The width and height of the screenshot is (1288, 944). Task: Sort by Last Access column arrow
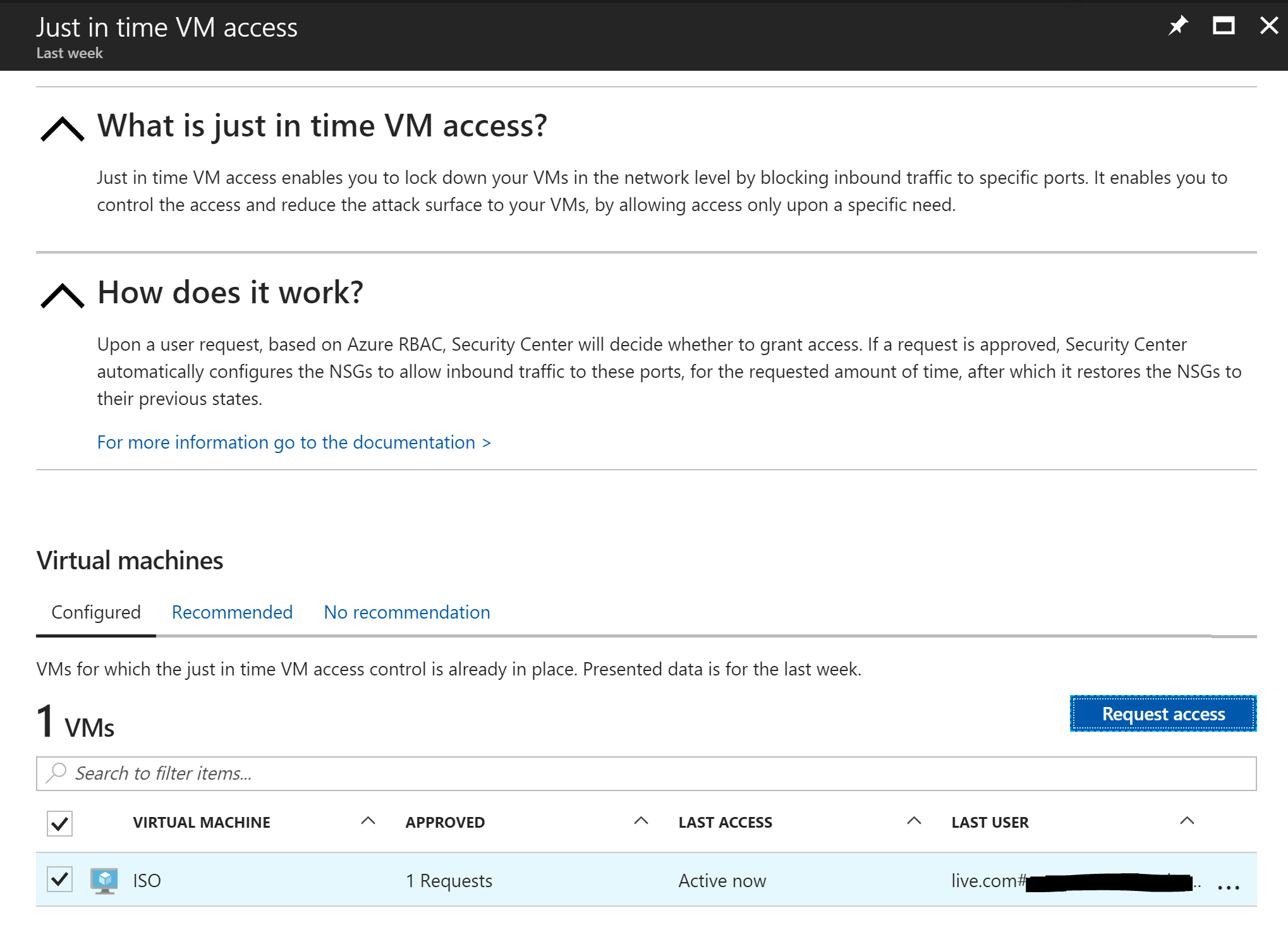pyautogui.click(x=914, y=821)
